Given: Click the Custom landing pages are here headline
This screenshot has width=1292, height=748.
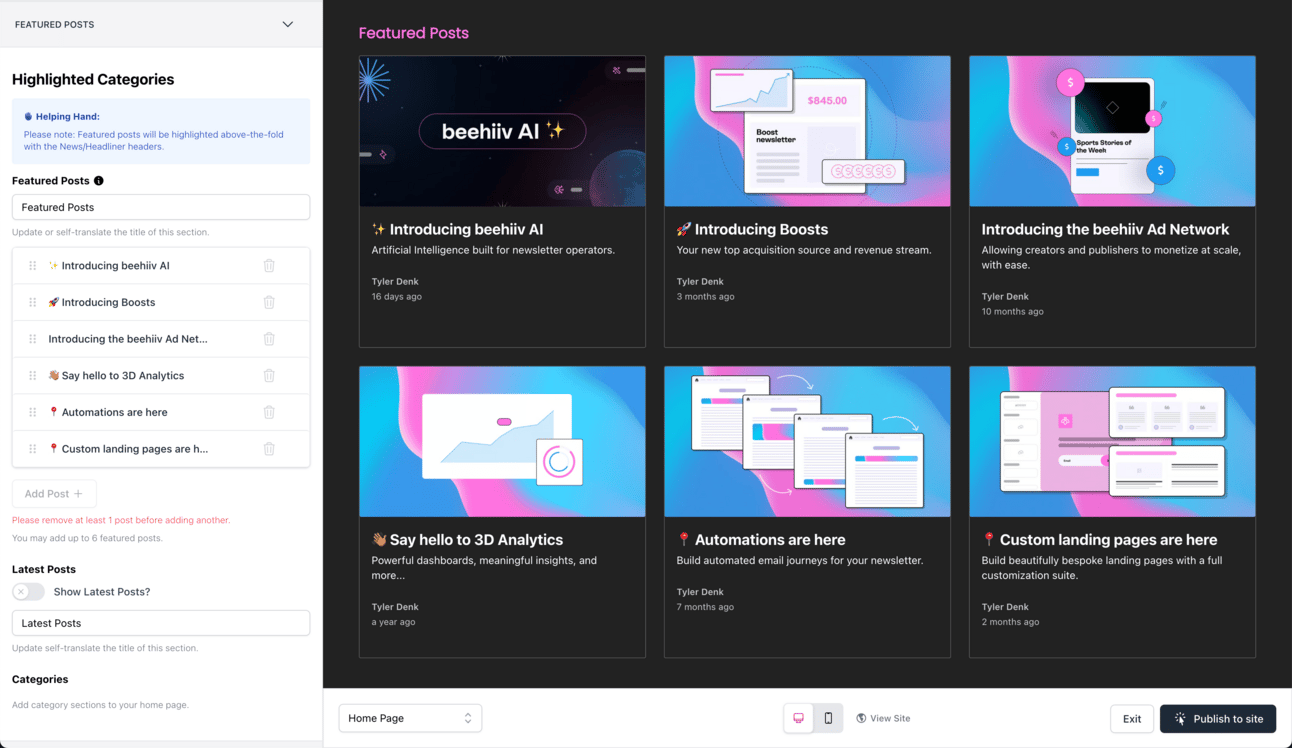Looking at the screenshot, I should 1099,540.
